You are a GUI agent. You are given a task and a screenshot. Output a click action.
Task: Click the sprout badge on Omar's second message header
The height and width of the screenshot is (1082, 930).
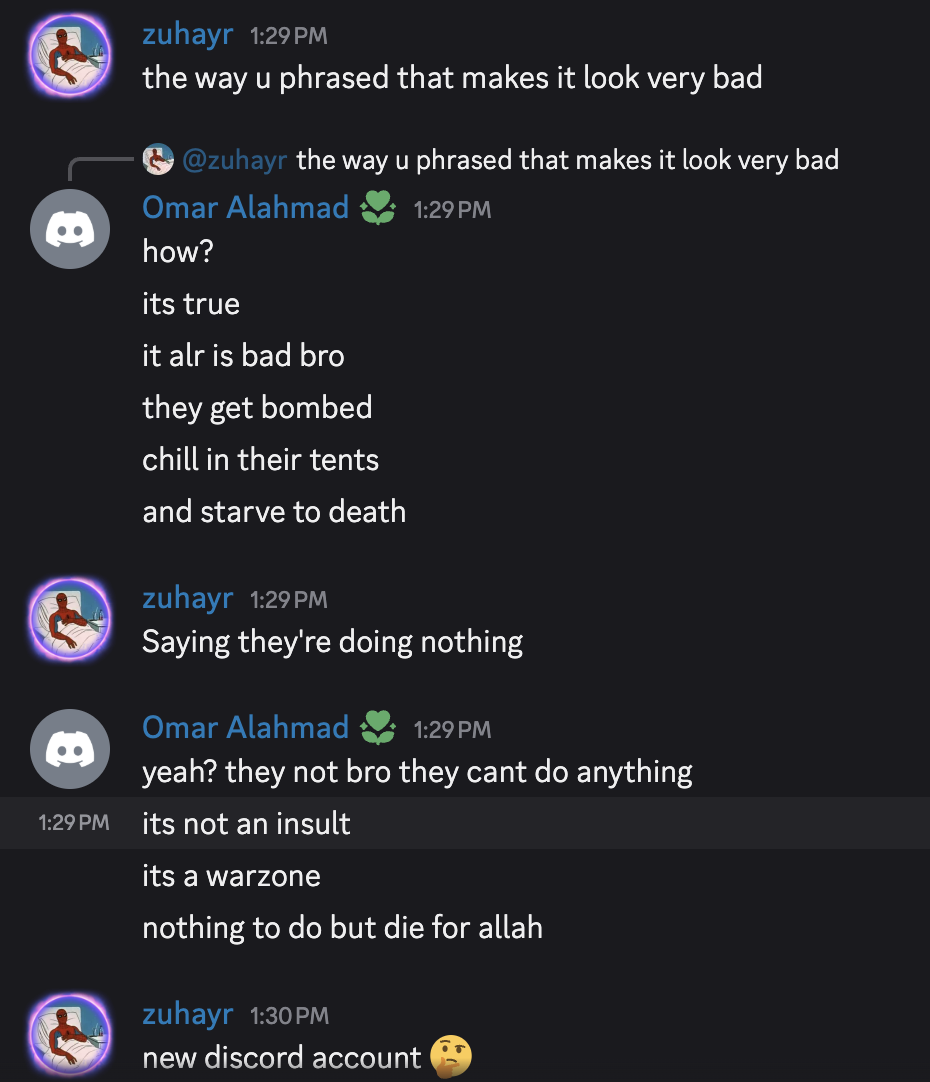[x=377, y=728]
